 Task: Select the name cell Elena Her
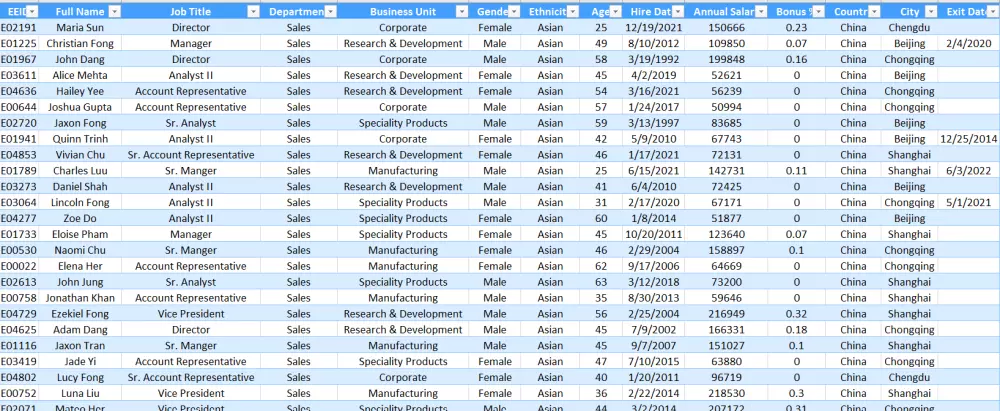(80, 266)
